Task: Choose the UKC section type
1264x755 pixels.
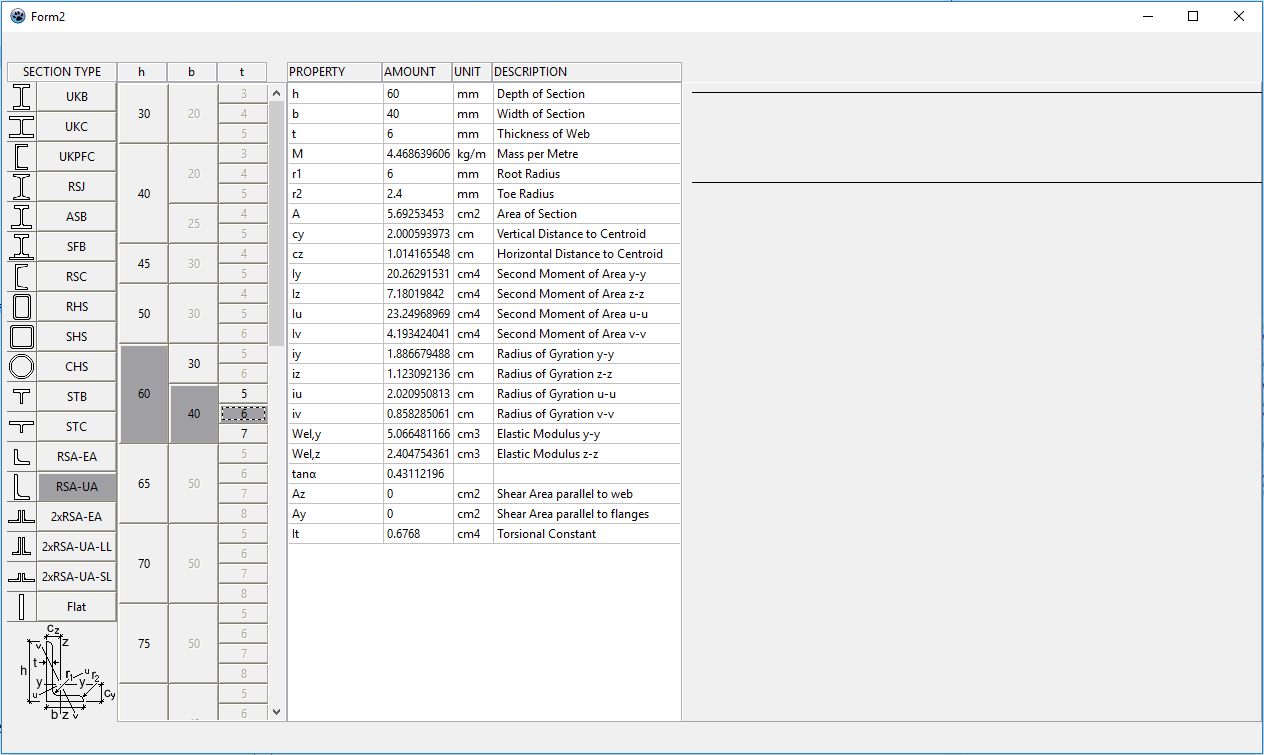Action: [x=77, y=127]
